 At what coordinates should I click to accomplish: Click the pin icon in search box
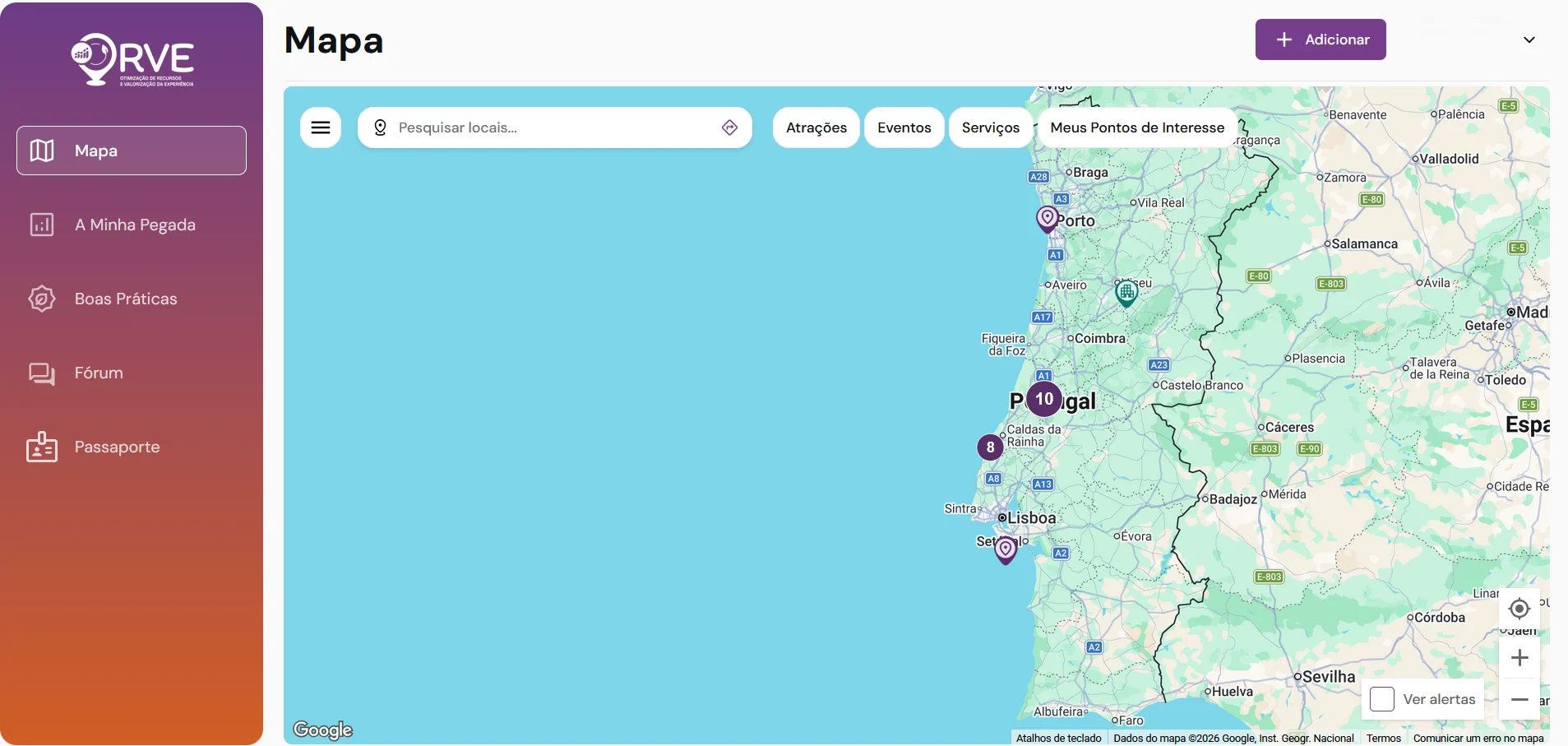pyautogui.click(x=380, y=127)
